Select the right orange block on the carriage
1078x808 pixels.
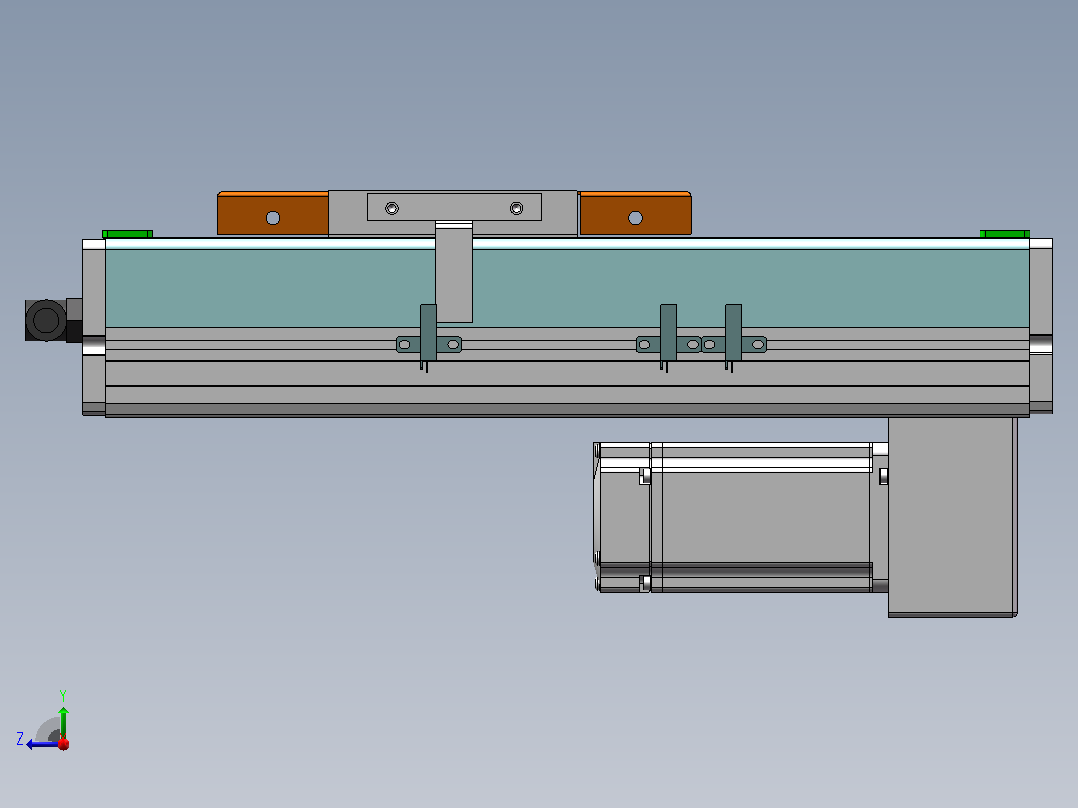(635, 214)
